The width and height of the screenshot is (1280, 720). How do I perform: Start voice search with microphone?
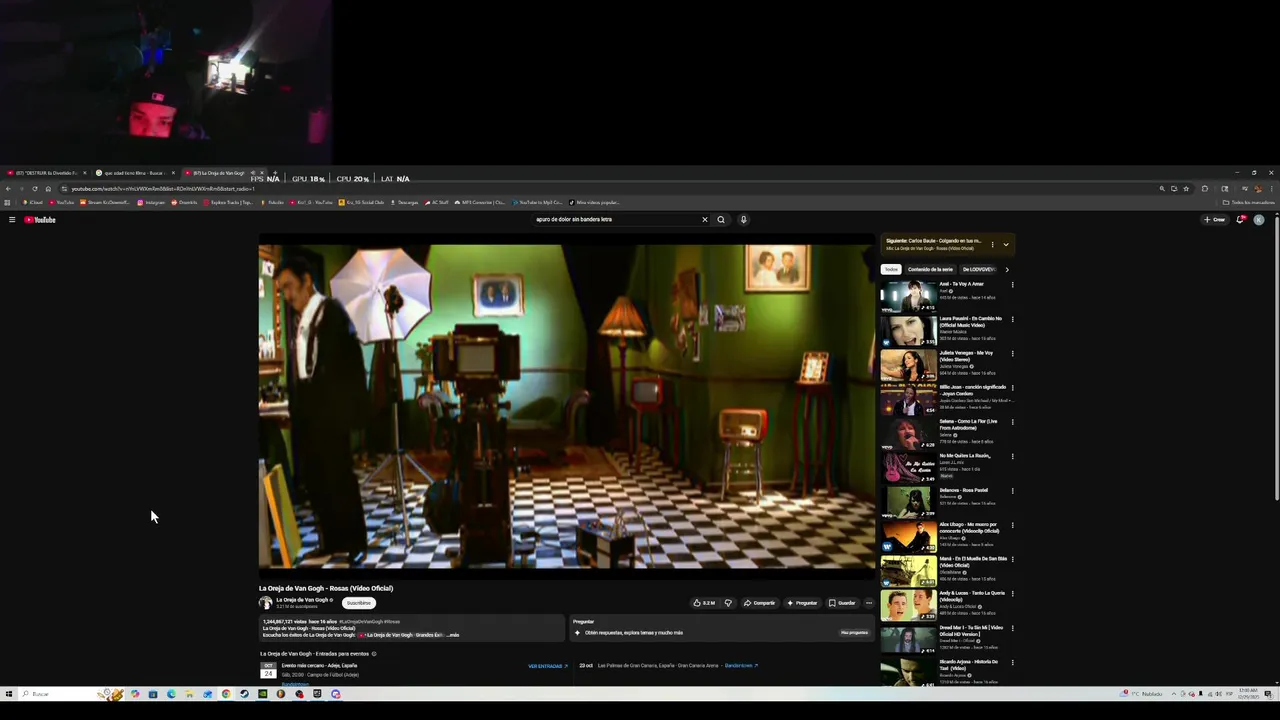[x=743, y=220]
